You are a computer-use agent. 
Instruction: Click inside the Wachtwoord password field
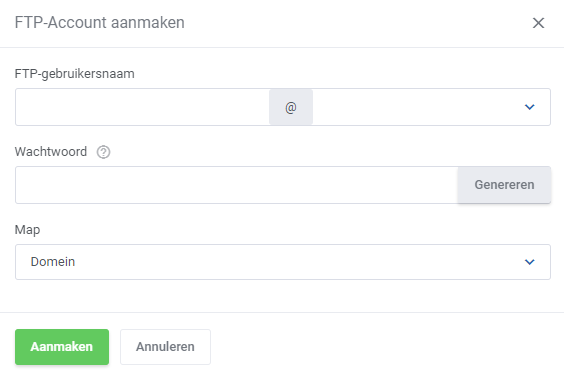pyautogui.click(x=236, y=185)
